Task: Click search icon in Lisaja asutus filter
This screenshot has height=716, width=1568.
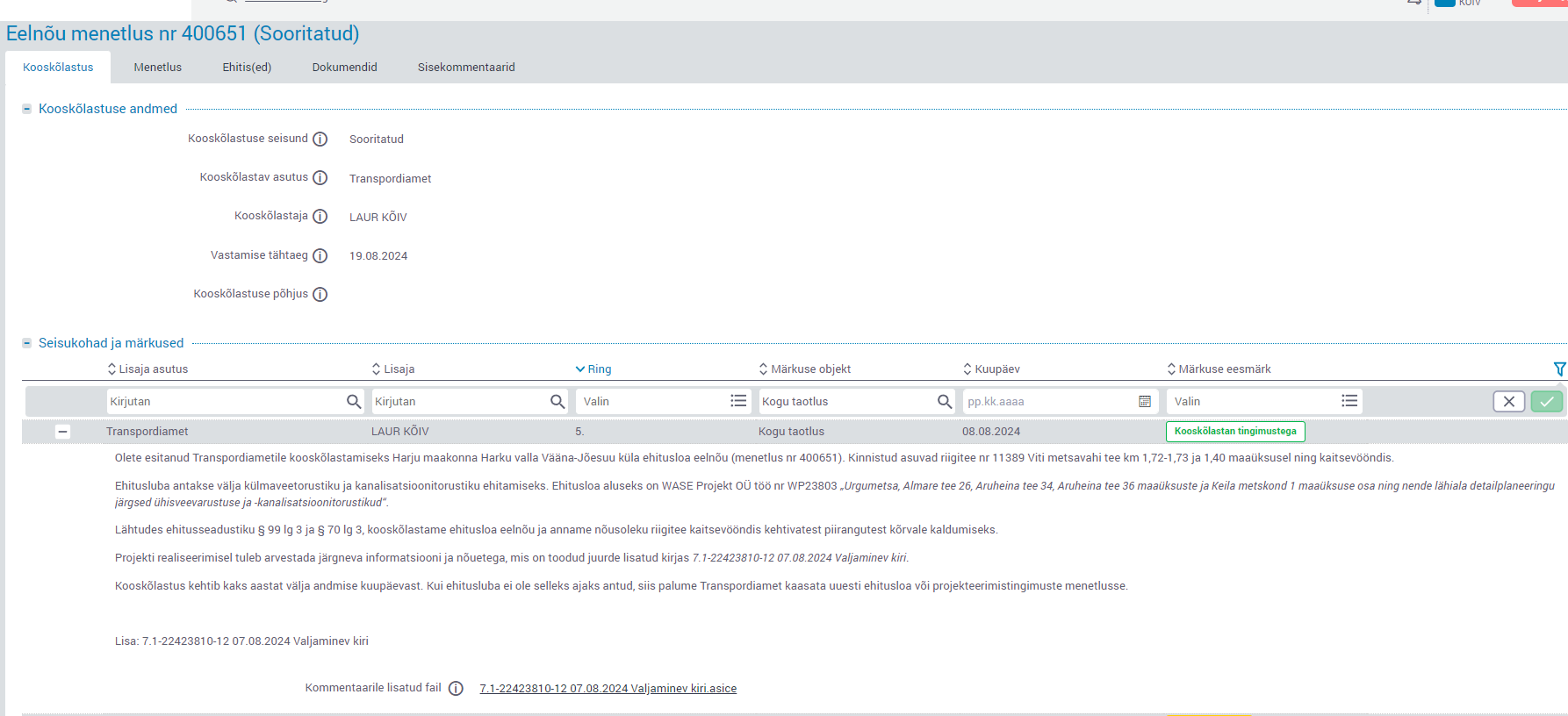Action: (354, 401)
